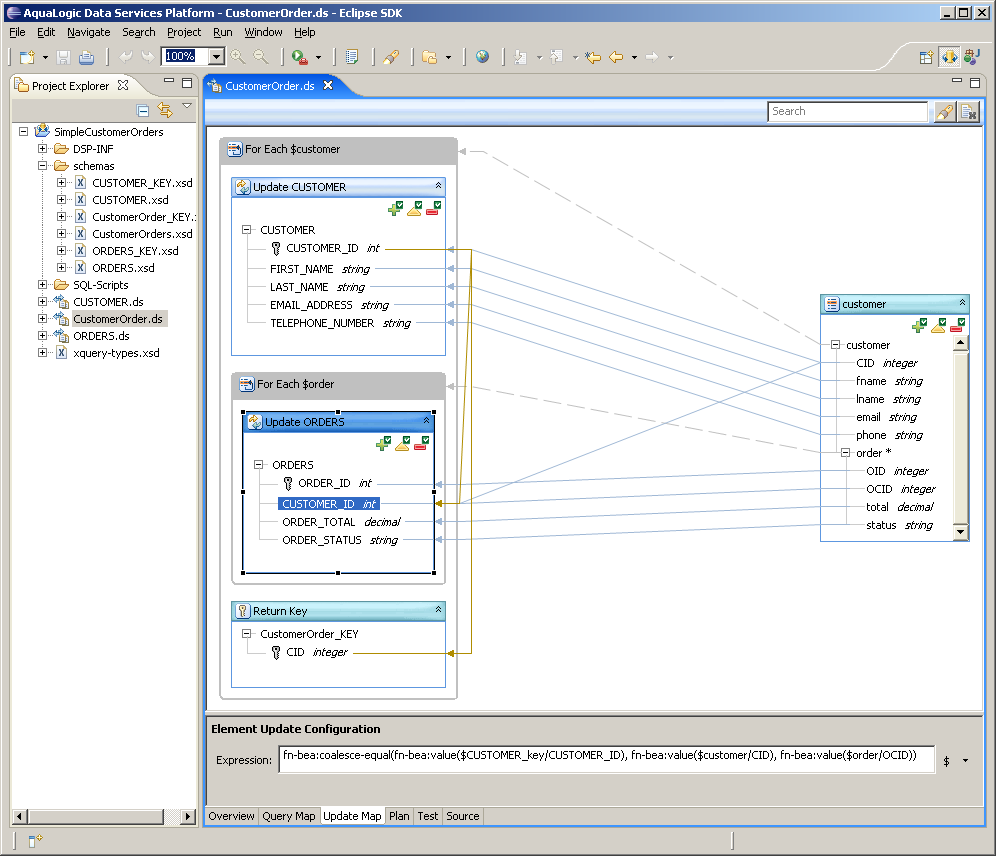The width and height of the screenshot is (996, 856).
Task: Open the Project menu
Action: coord(184,32)
